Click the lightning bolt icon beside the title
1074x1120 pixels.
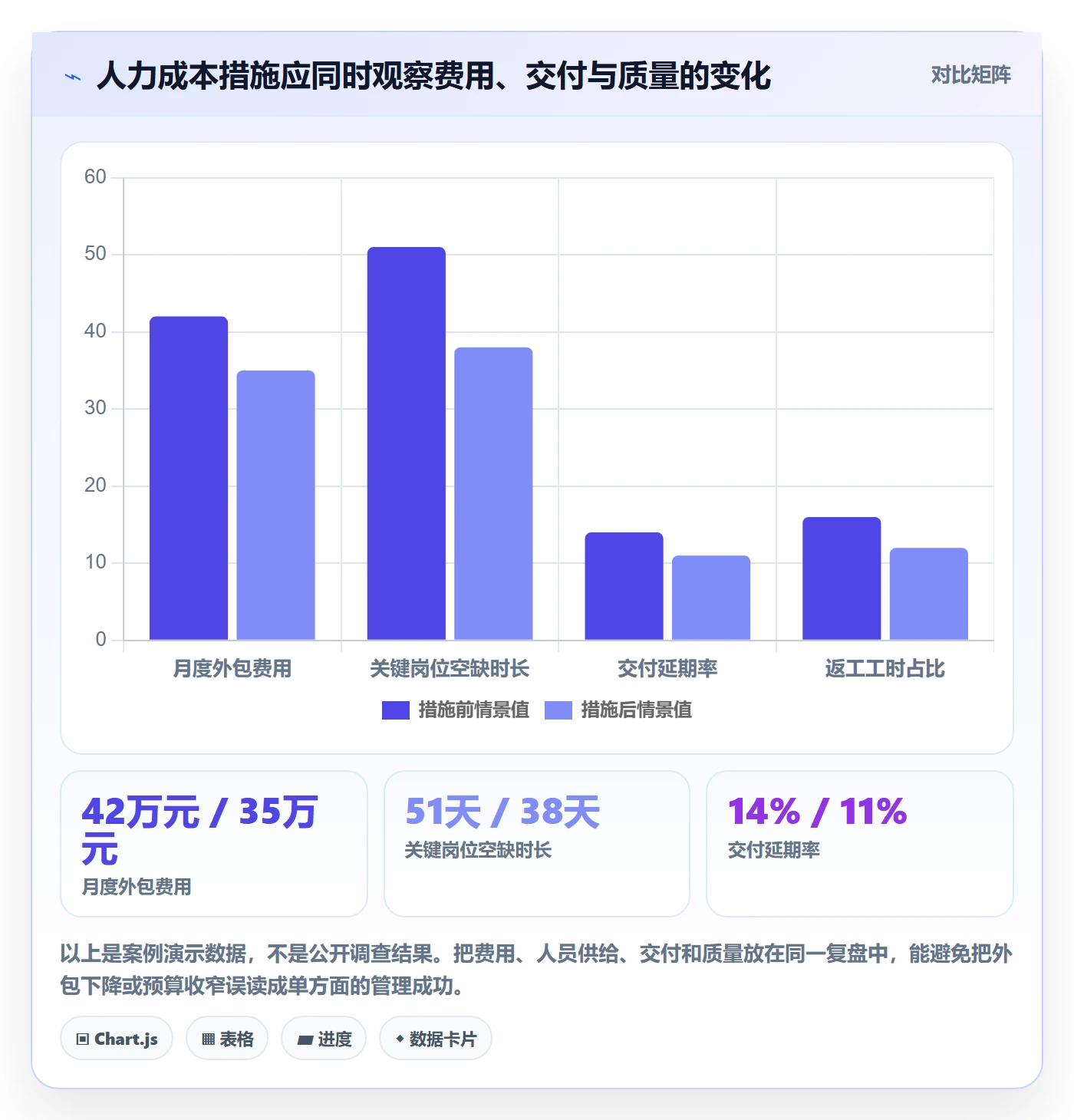(x=73, y=77)
